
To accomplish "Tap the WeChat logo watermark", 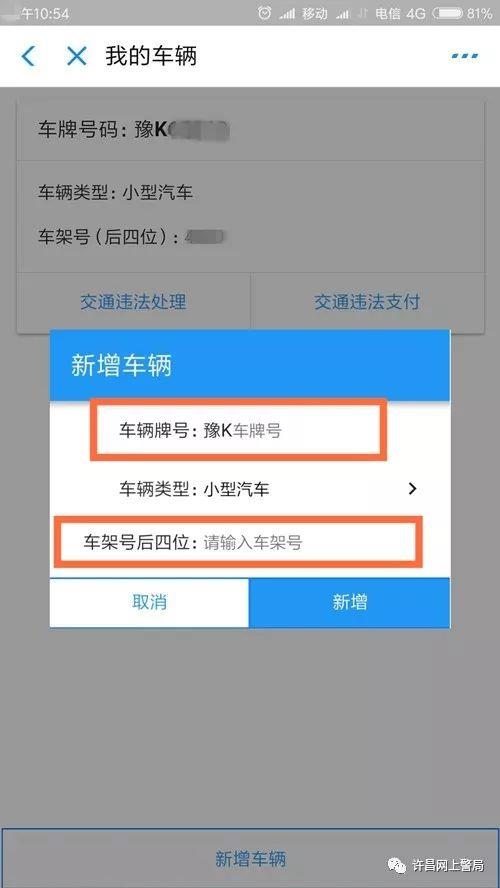I will point(396,865).
